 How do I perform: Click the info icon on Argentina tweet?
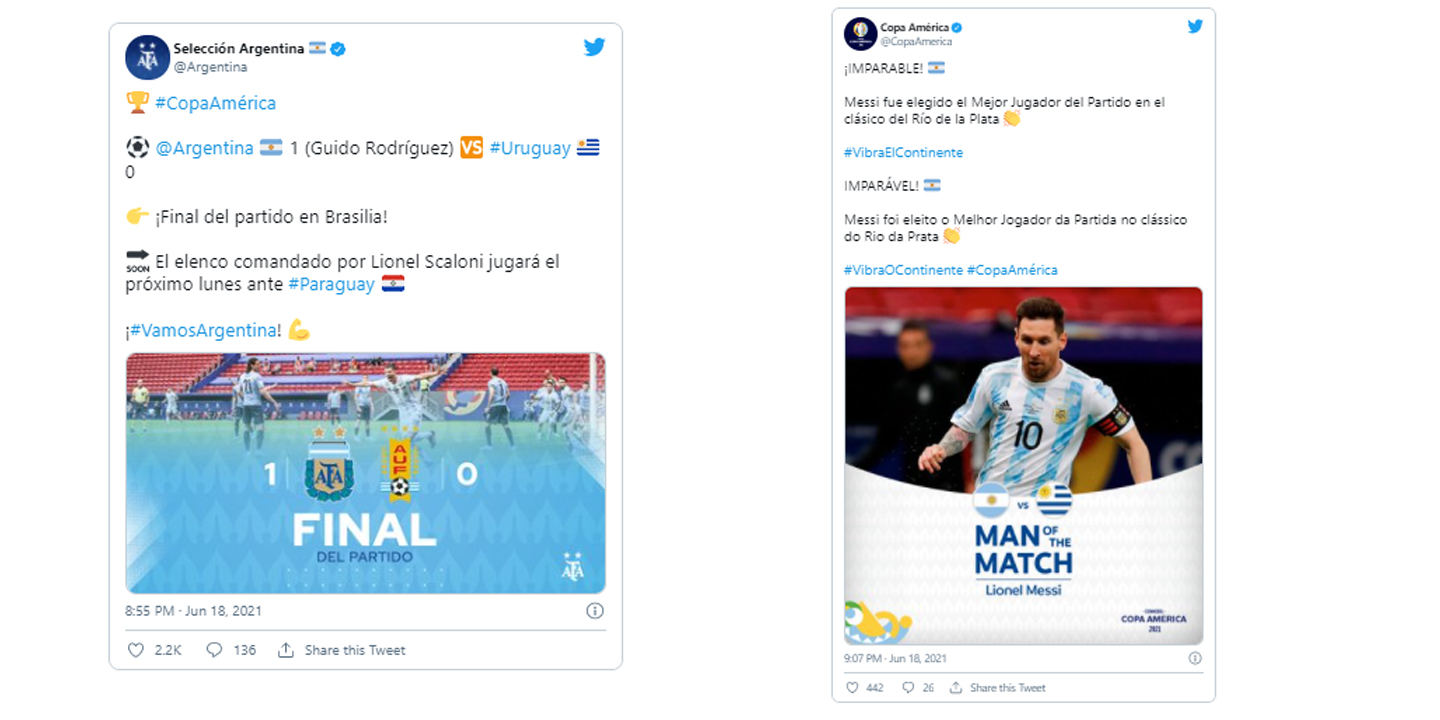[x=594, y=610]
